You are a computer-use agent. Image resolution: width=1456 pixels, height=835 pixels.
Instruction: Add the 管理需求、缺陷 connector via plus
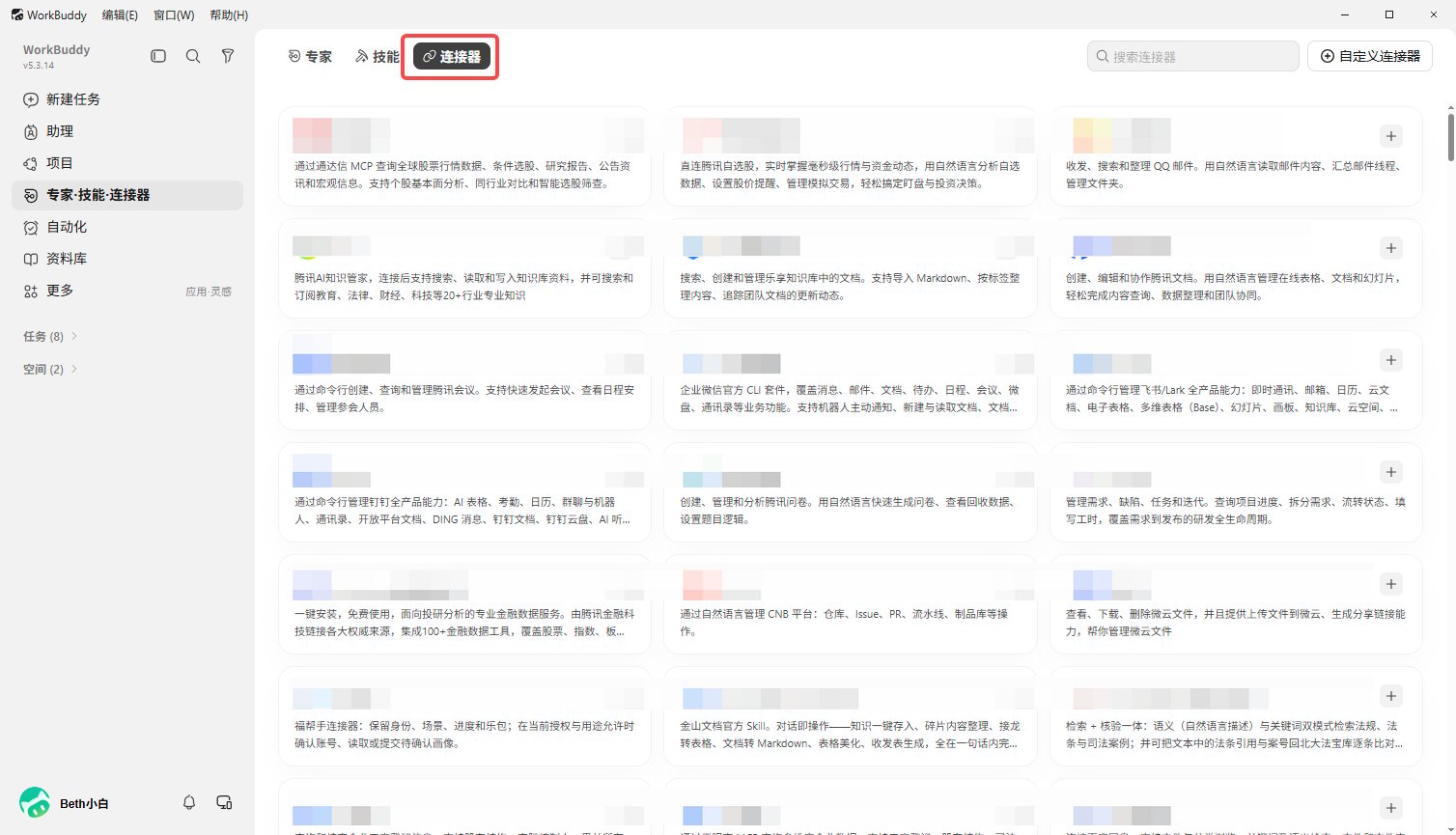tap(1390, 472)
